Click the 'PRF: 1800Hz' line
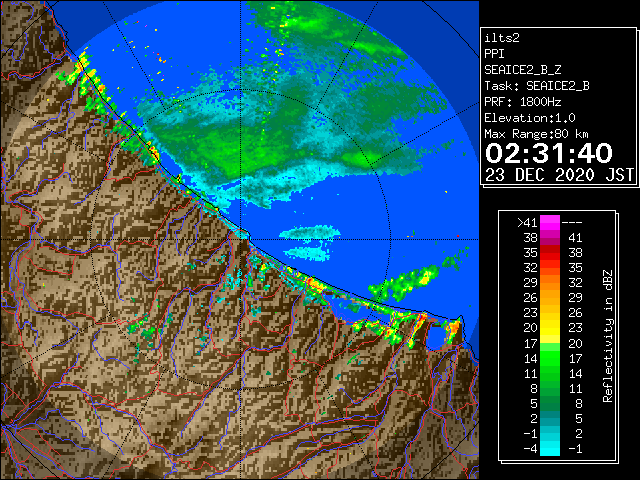Viewport: 640px width, 480px height. pos(522,102)
